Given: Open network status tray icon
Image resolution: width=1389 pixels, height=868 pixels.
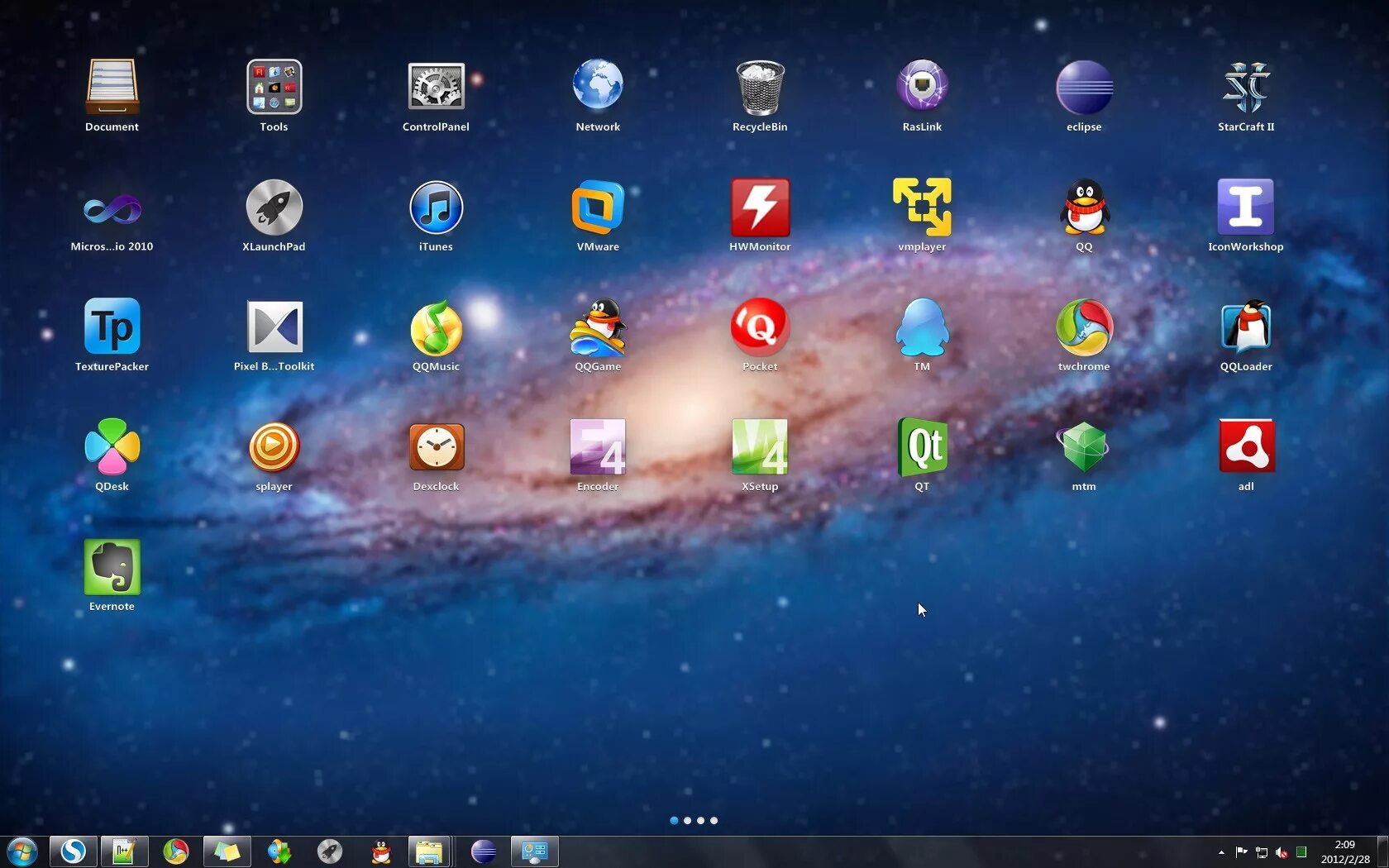Looking at the screenshot, I should (1262, 852).
